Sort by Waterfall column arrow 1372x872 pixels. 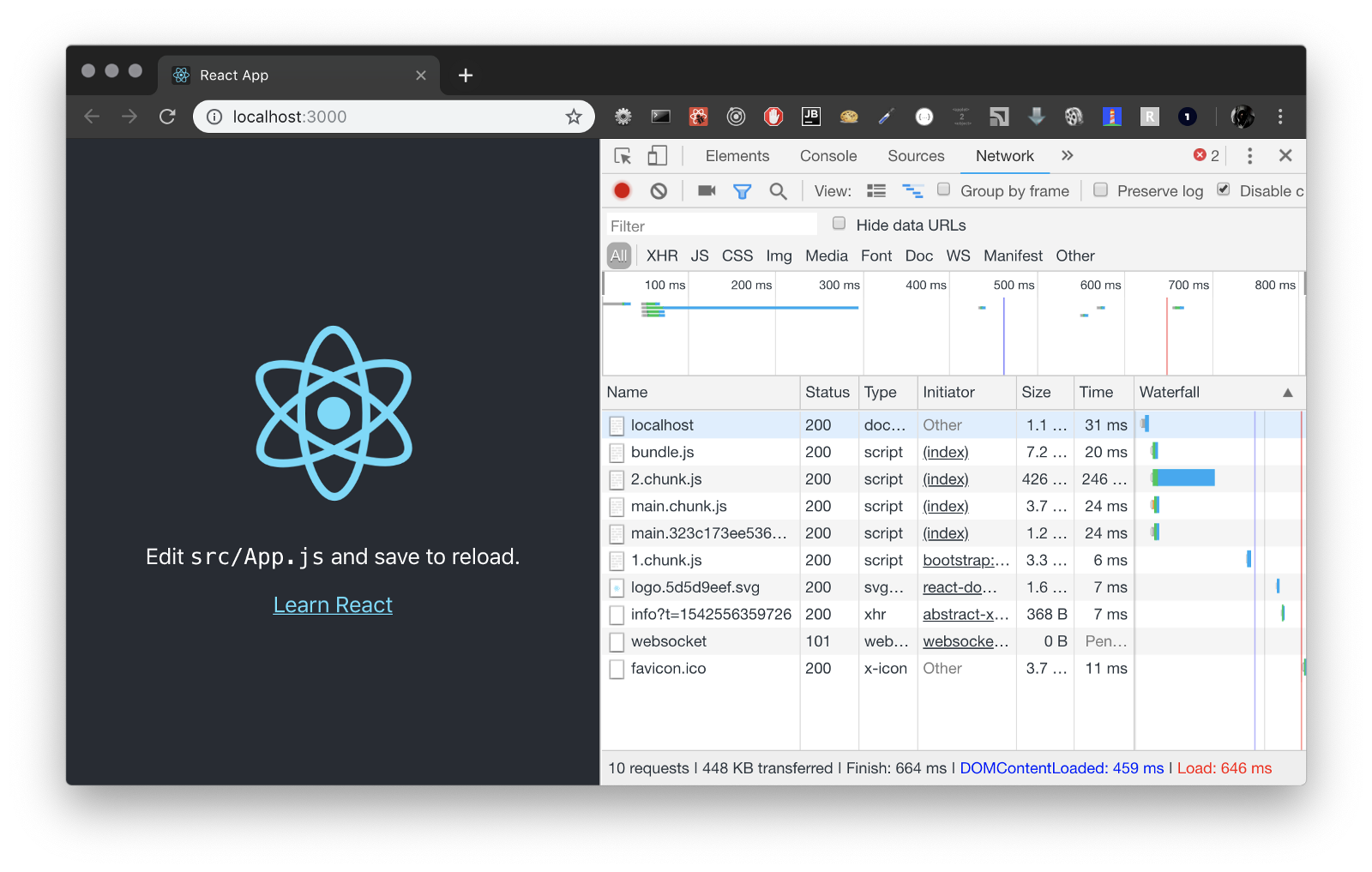pyautogui.click(x=1287, y=393)
